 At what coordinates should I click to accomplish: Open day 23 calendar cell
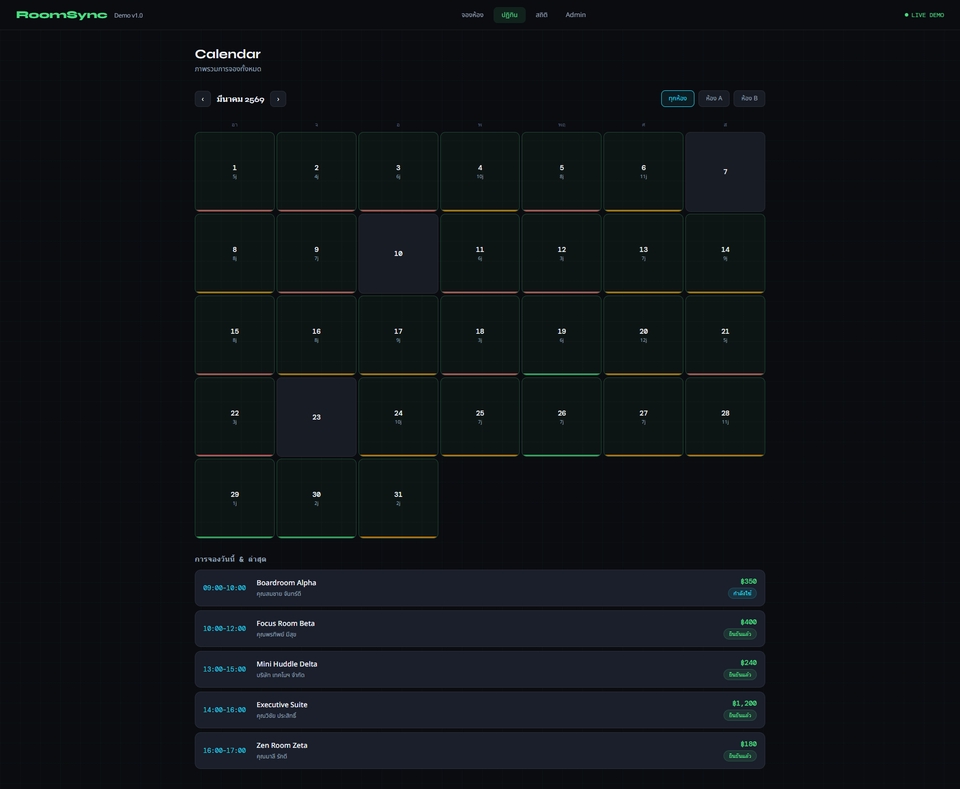point(316,417)
